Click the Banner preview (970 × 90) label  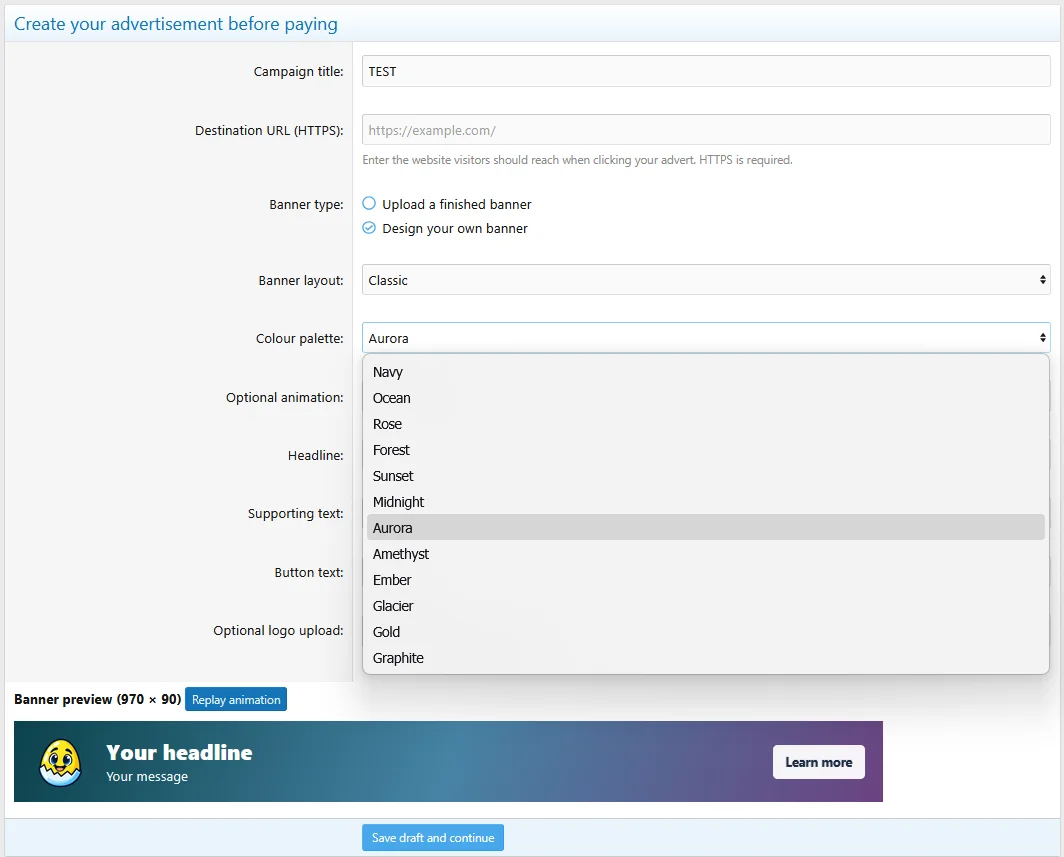pos(98,700)
